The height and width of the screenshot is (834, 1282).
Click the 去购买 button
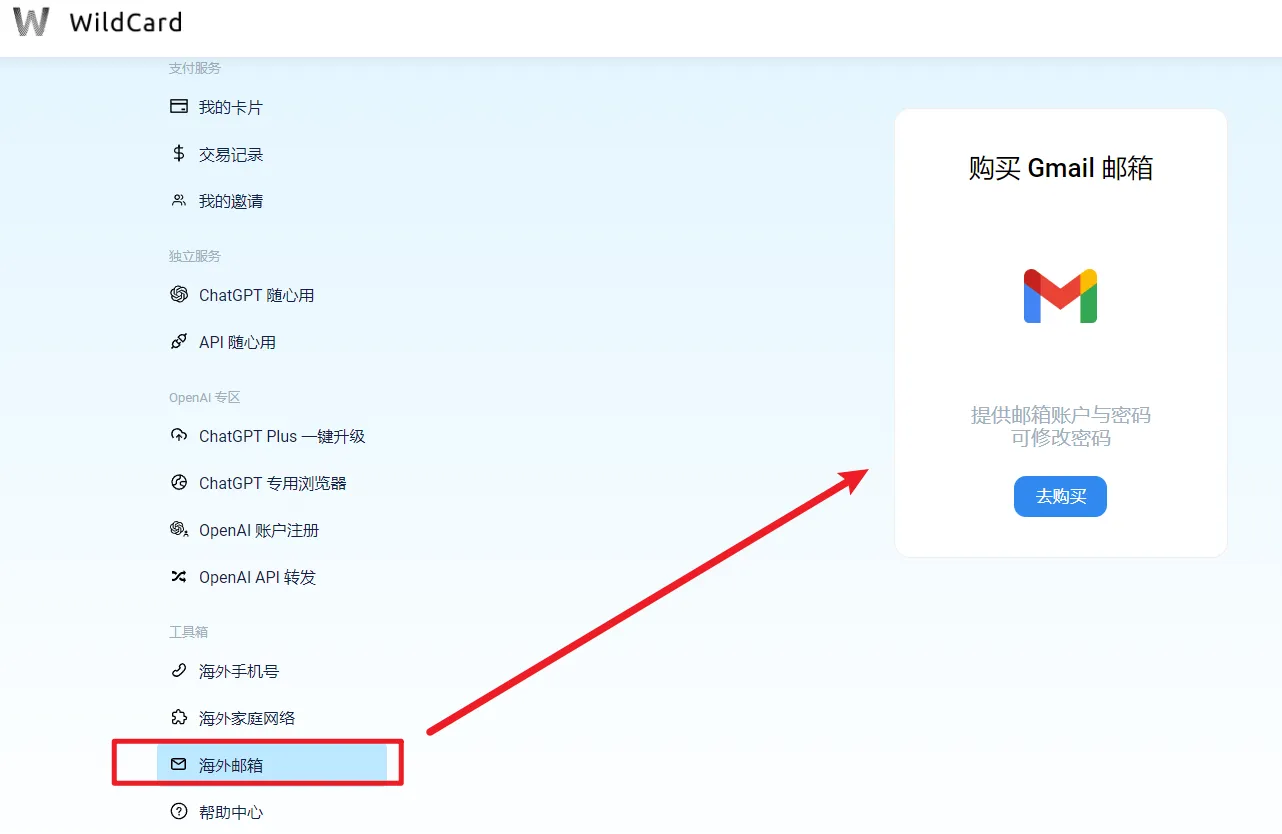[1060, 496]
